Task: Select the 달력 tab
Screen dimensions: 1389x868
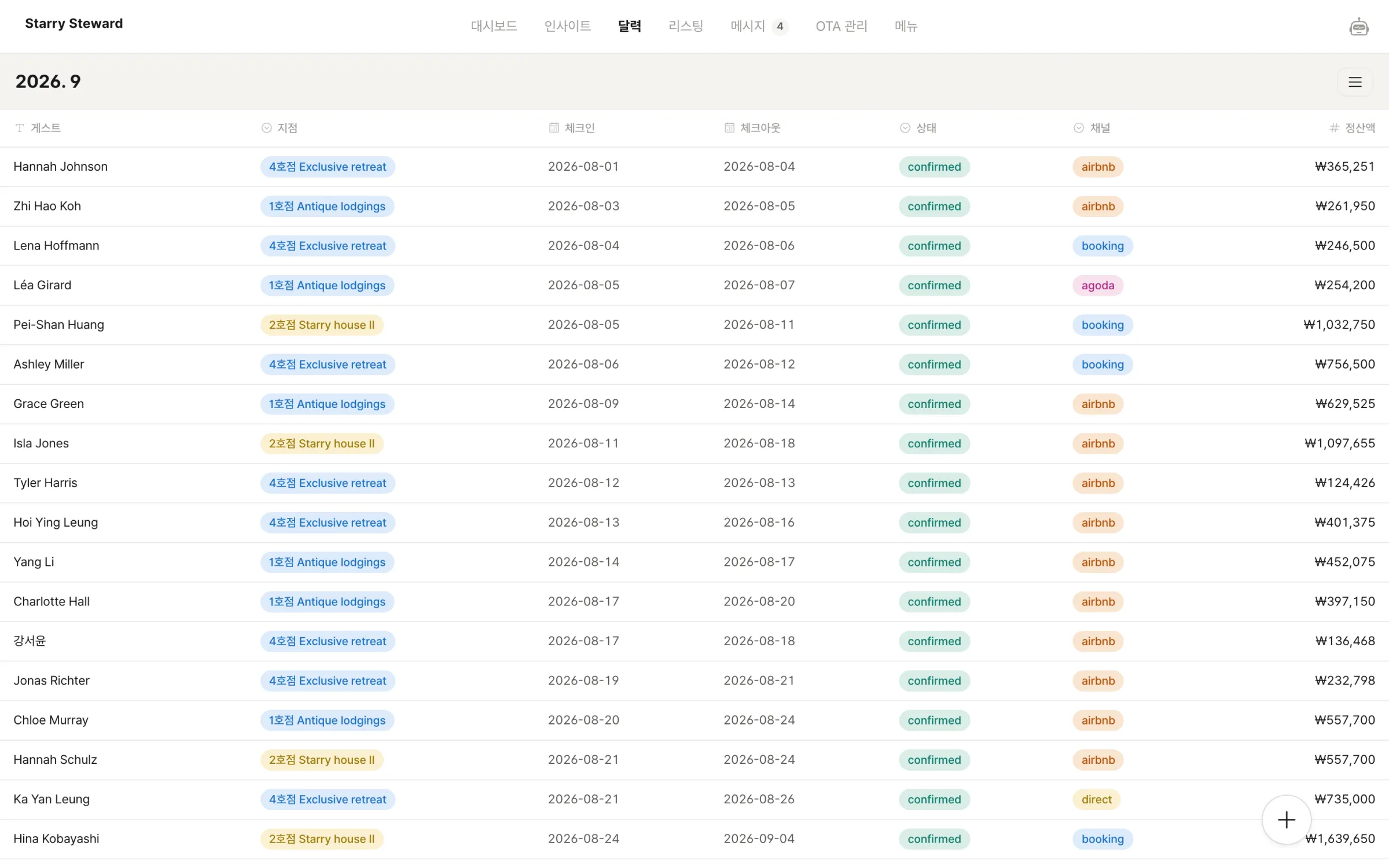Action: [629, 26]
